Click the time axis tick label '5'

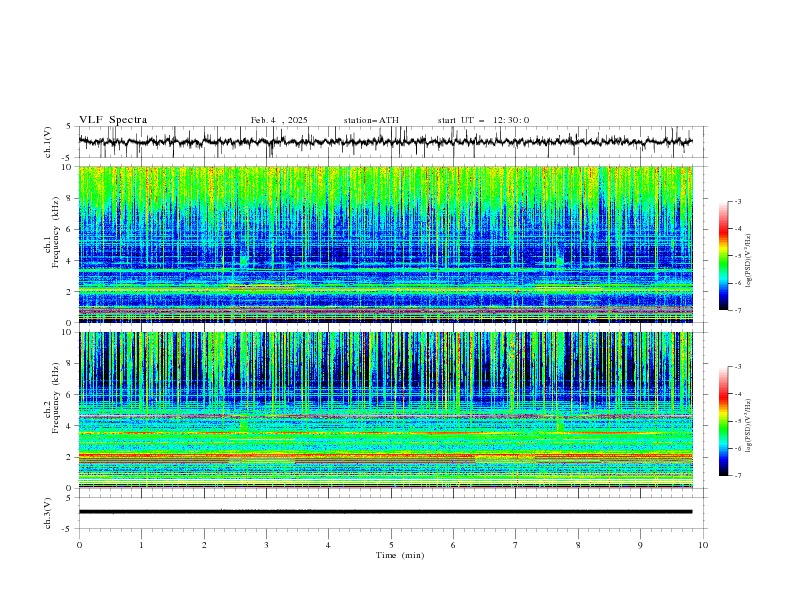pos(391,545)
